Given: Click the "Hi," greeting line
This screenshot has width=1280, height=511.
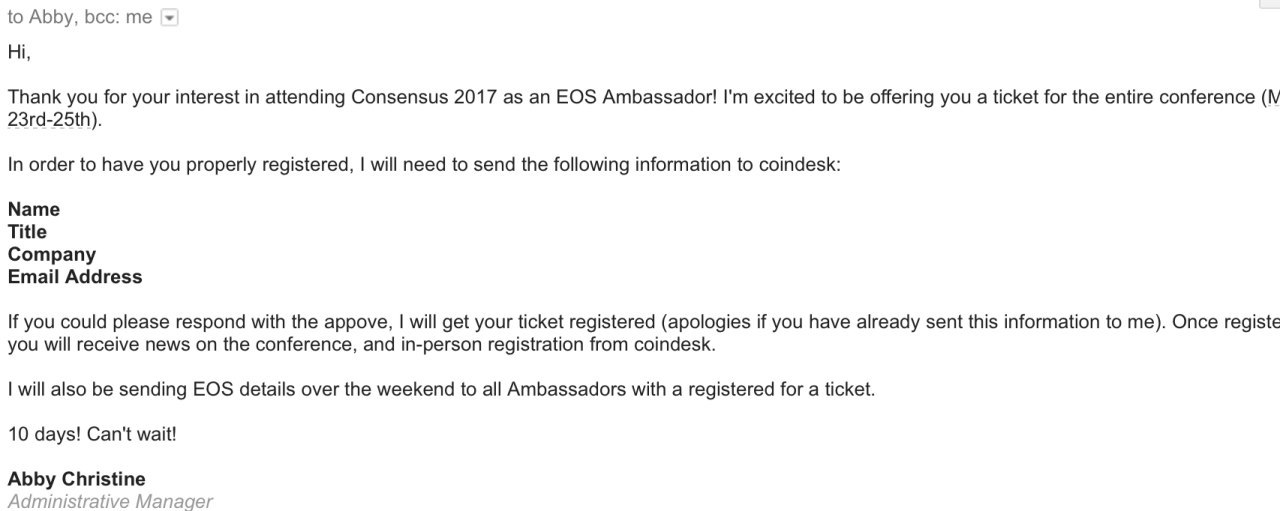Looking at the screenshot, I should coord(19,52).
